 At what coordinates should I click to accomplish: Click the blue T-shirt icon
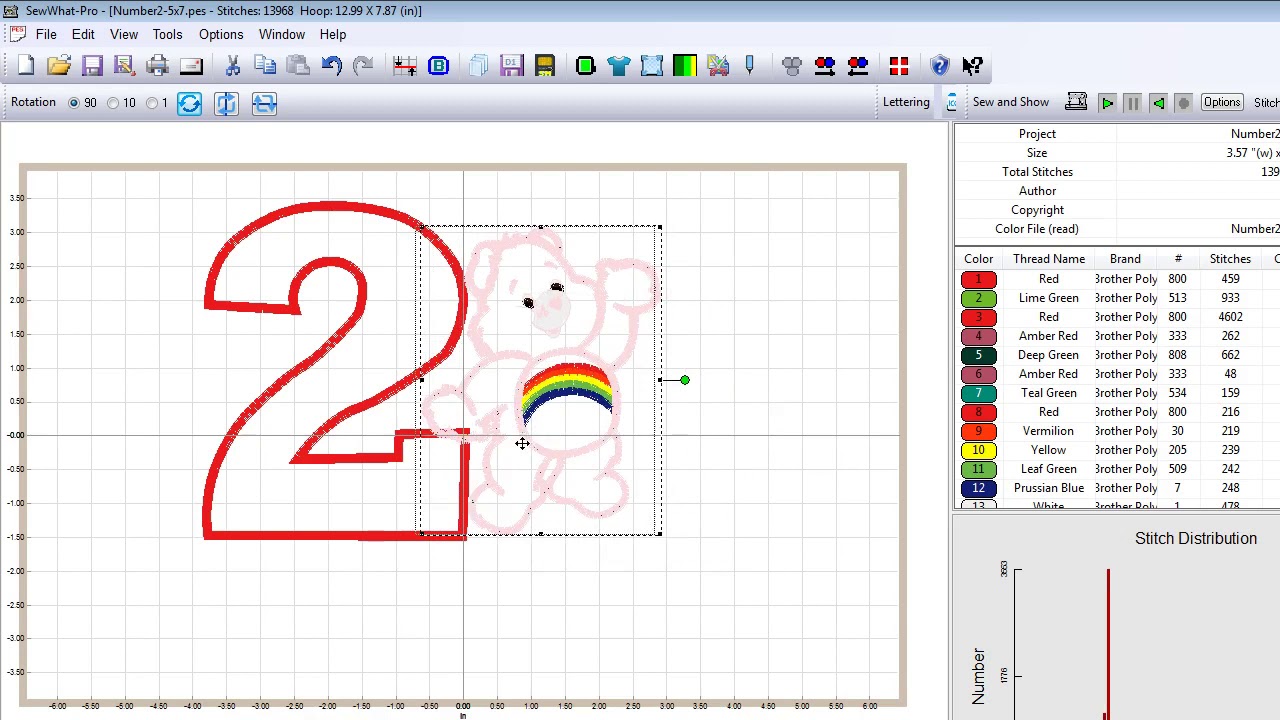(x=619, y=66)
